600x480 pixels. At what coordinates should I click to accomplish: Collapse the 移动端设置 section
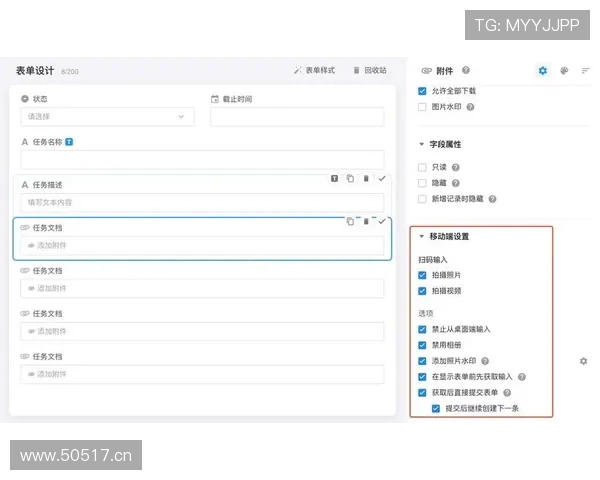click(421, 236)
